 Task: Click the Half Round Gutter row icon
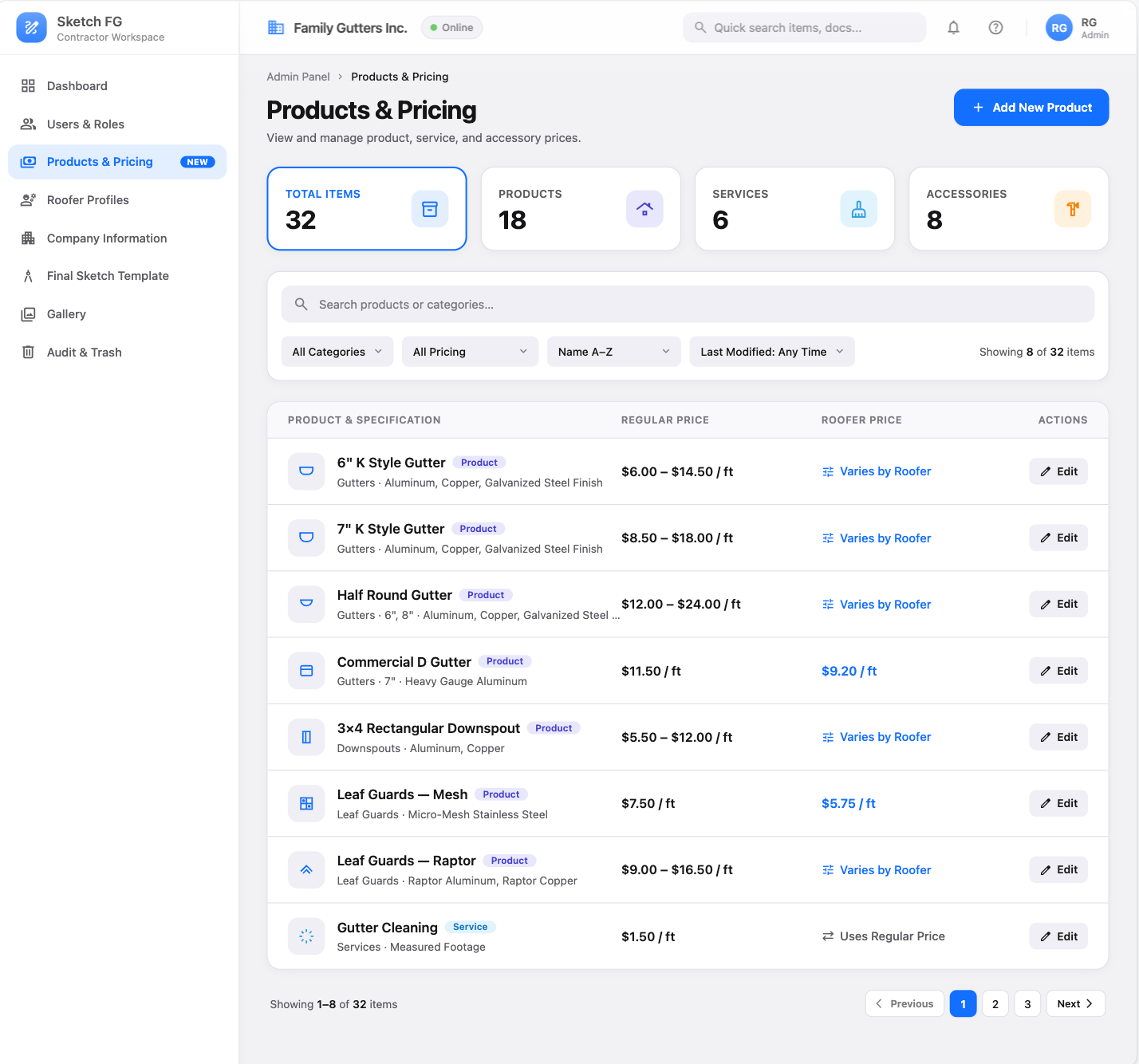click(x=306, y=604)
